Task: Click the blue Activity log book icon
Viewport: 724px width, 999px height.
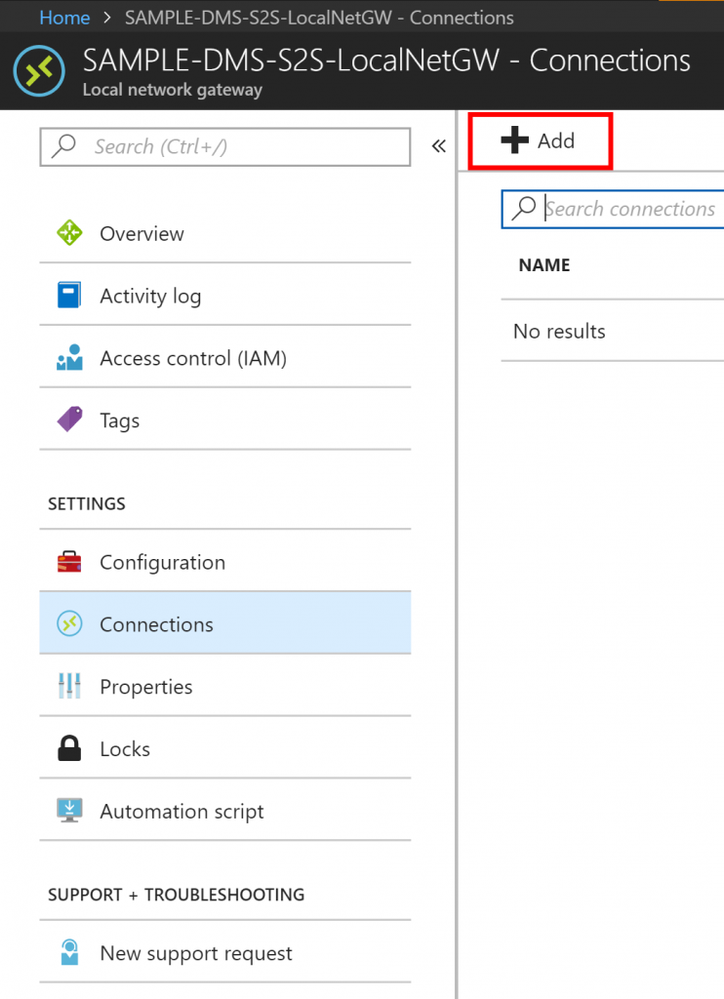Action: [x=69, y=295]
